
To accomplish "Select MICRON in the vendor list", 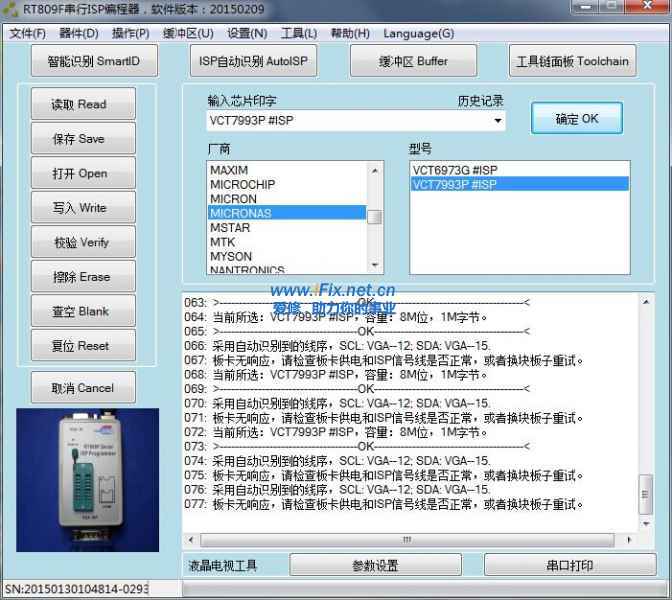I will click(x=287, y=199).
